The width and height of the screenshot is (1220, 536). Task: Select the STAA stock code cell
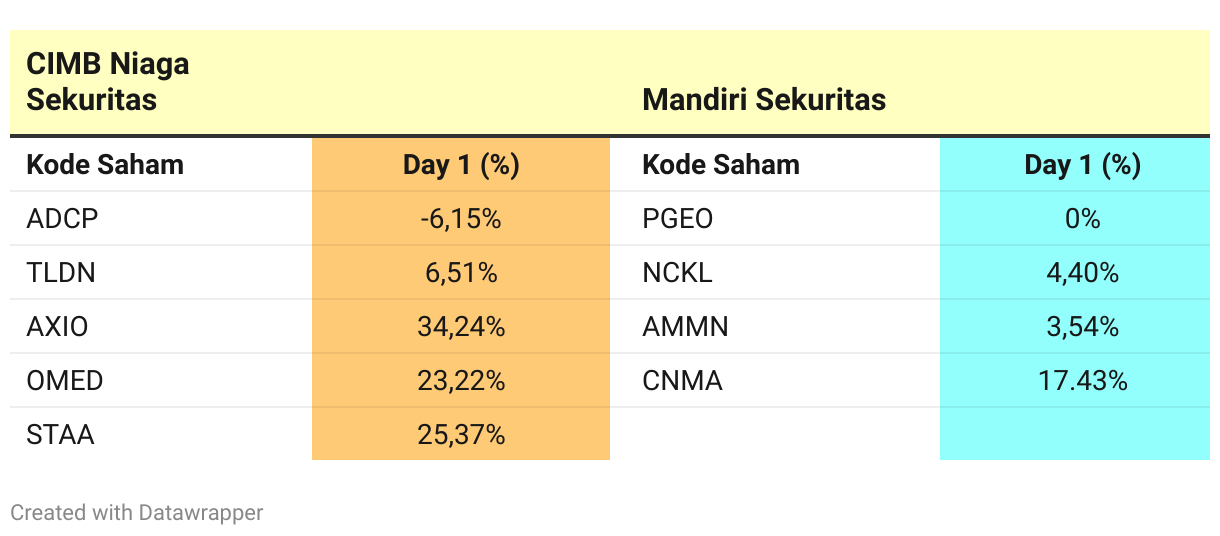click(x=61, y=435)
